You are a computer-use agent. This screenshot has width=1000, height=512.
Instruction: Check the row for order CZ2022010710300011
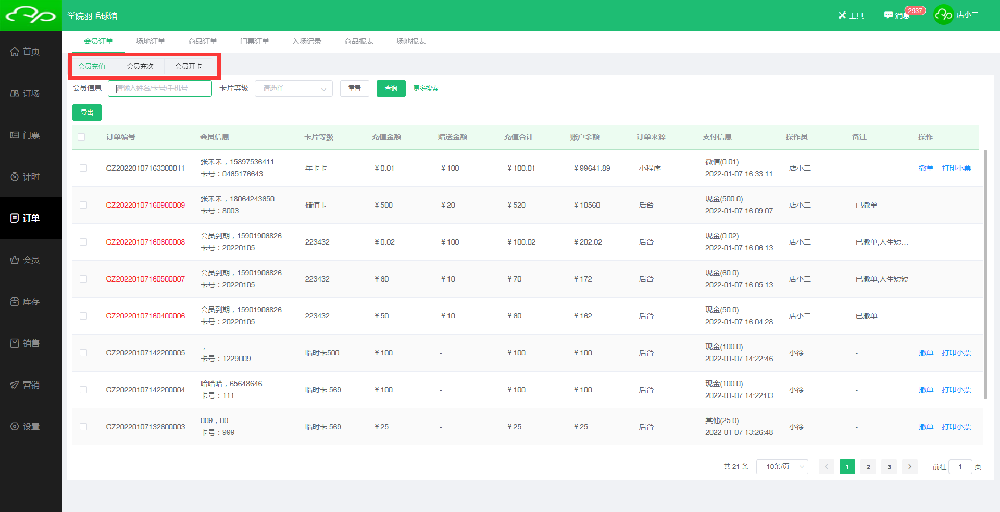point(82,168)
